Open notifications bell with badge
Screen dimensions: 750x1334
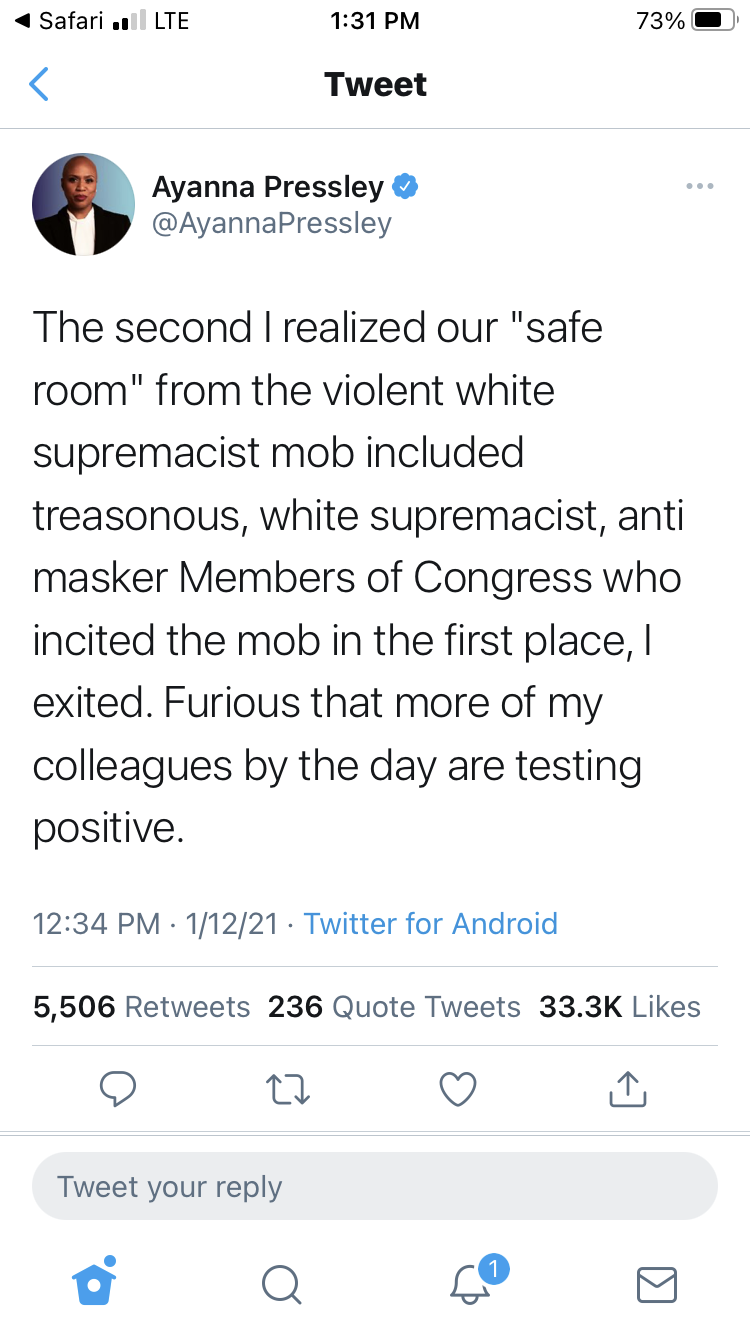[x=470, y=1282]
